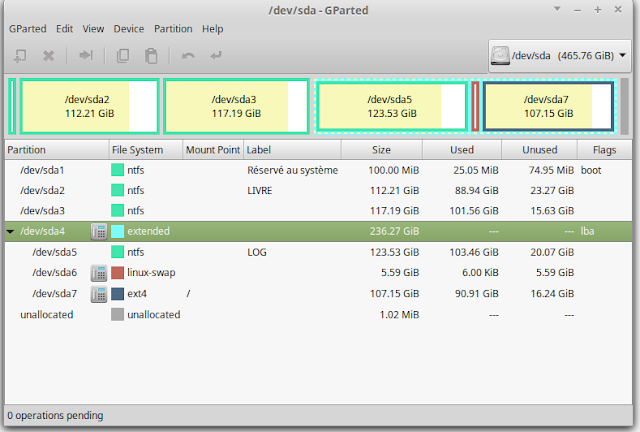
Task: Select the /dev/sda3 row in the list
Action: 318,211
